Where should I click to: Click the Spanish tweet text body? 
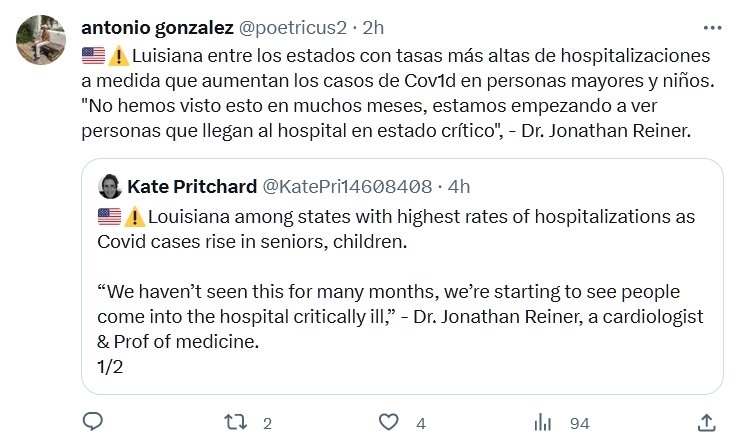click(x=400, y=92)
